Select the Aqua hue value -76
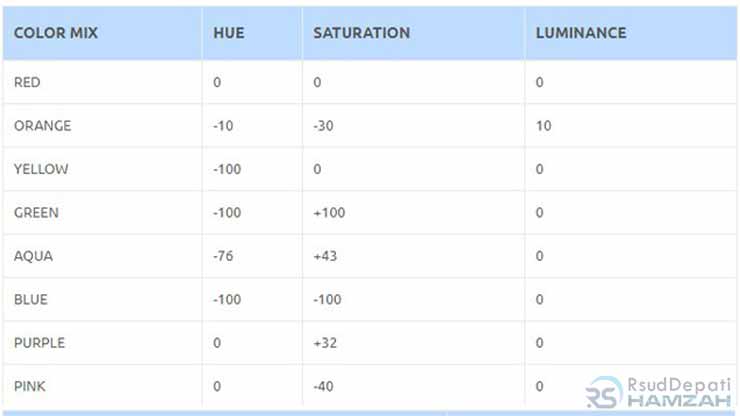Image resolution: width=740 pixels, height=416 pixels. click(223, 256)
